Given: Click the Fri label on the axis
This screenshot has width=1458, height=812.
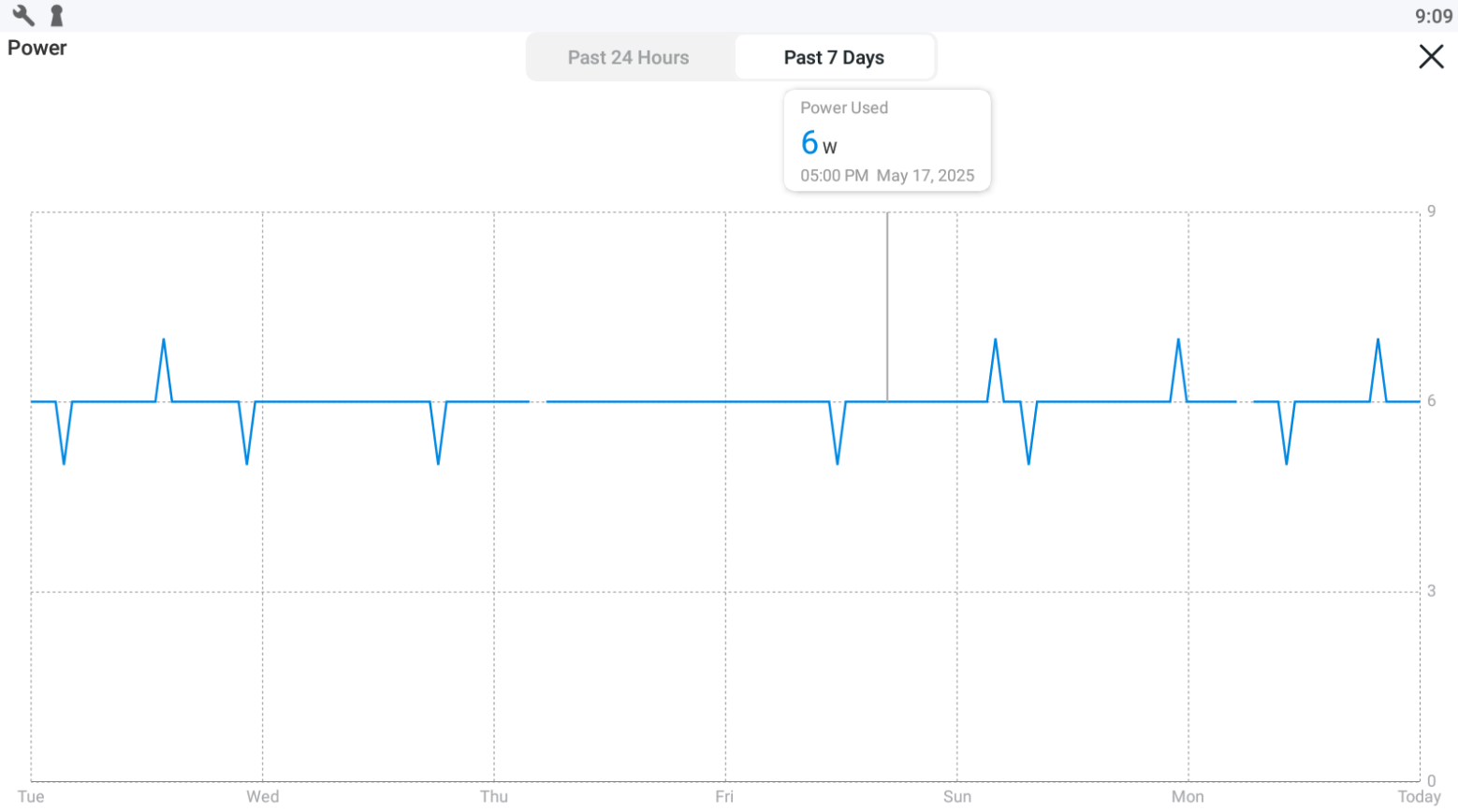Looking at the screenshot, I should 724,796.
